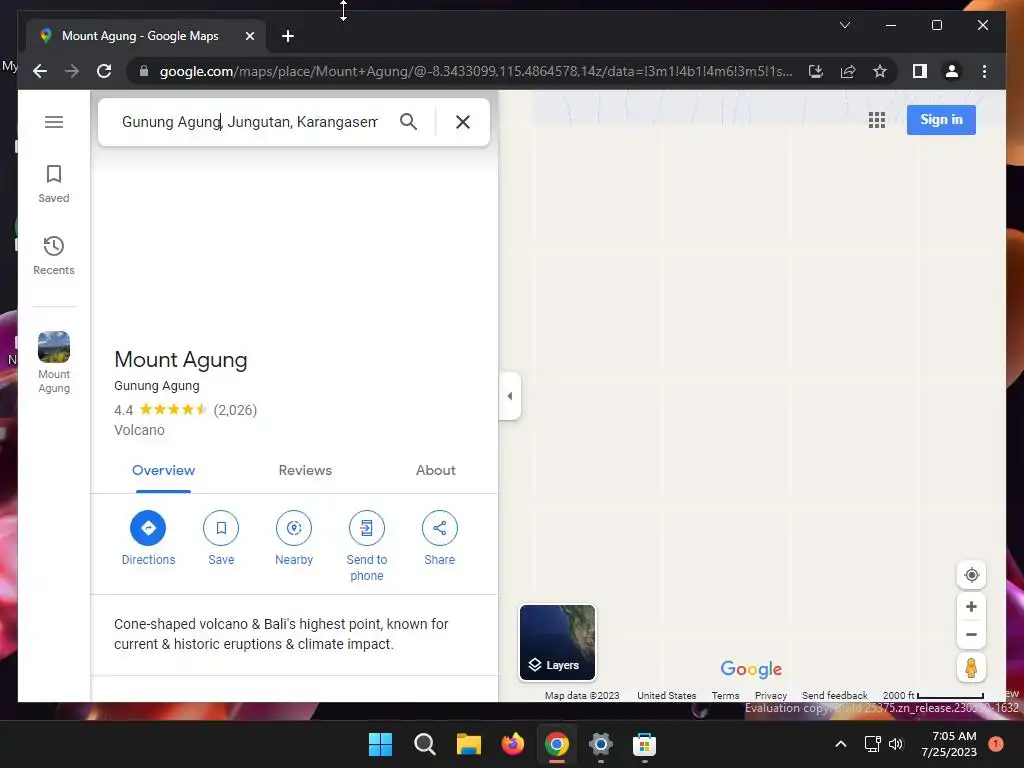Install Google Maps app icon
Image resolution: width=1024 pixels, height=768 pixels.
pyautogui.click(x=816, y=71)
